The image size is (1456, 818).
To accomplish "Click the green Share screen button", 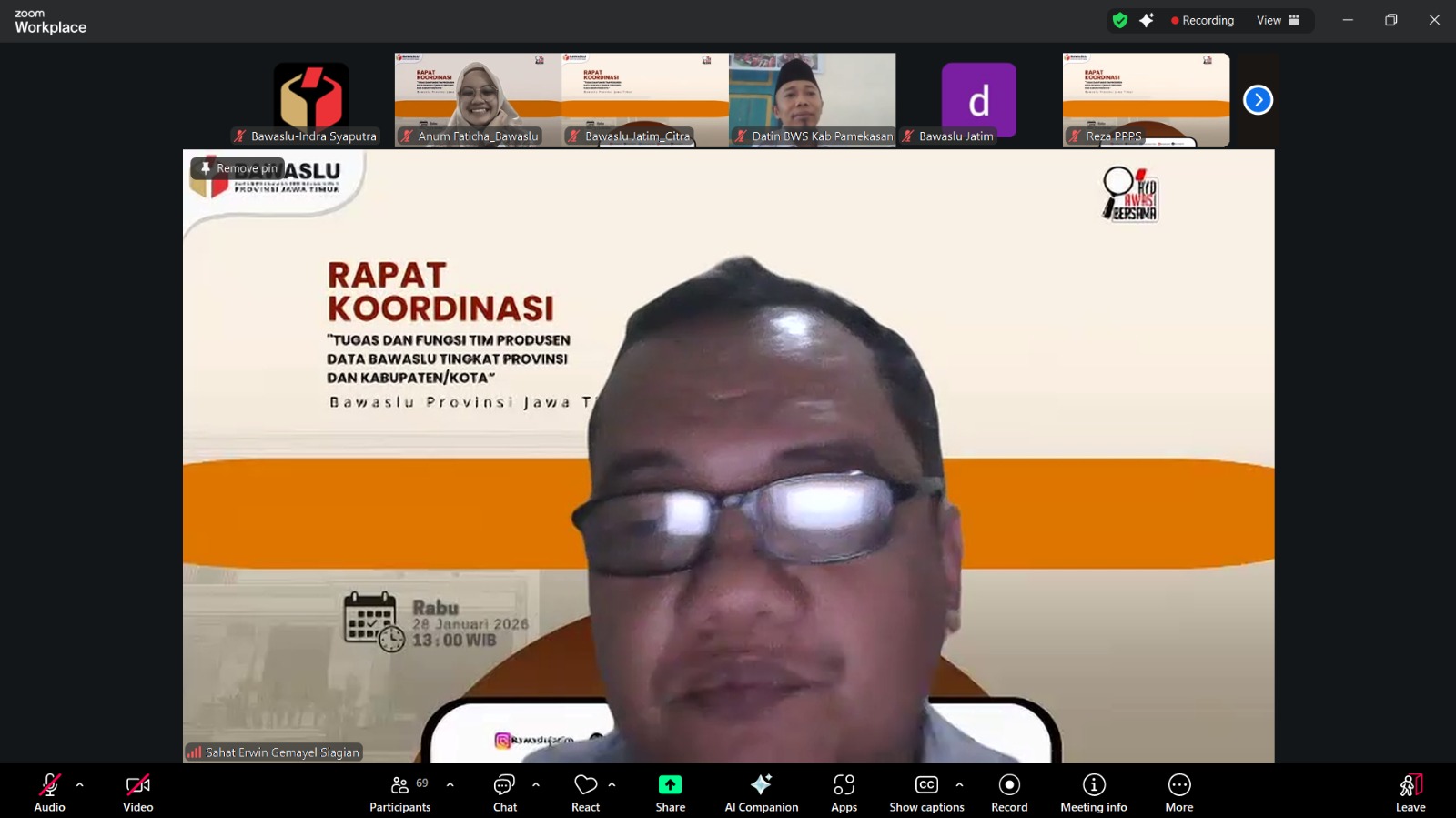I will coord(670,792).
